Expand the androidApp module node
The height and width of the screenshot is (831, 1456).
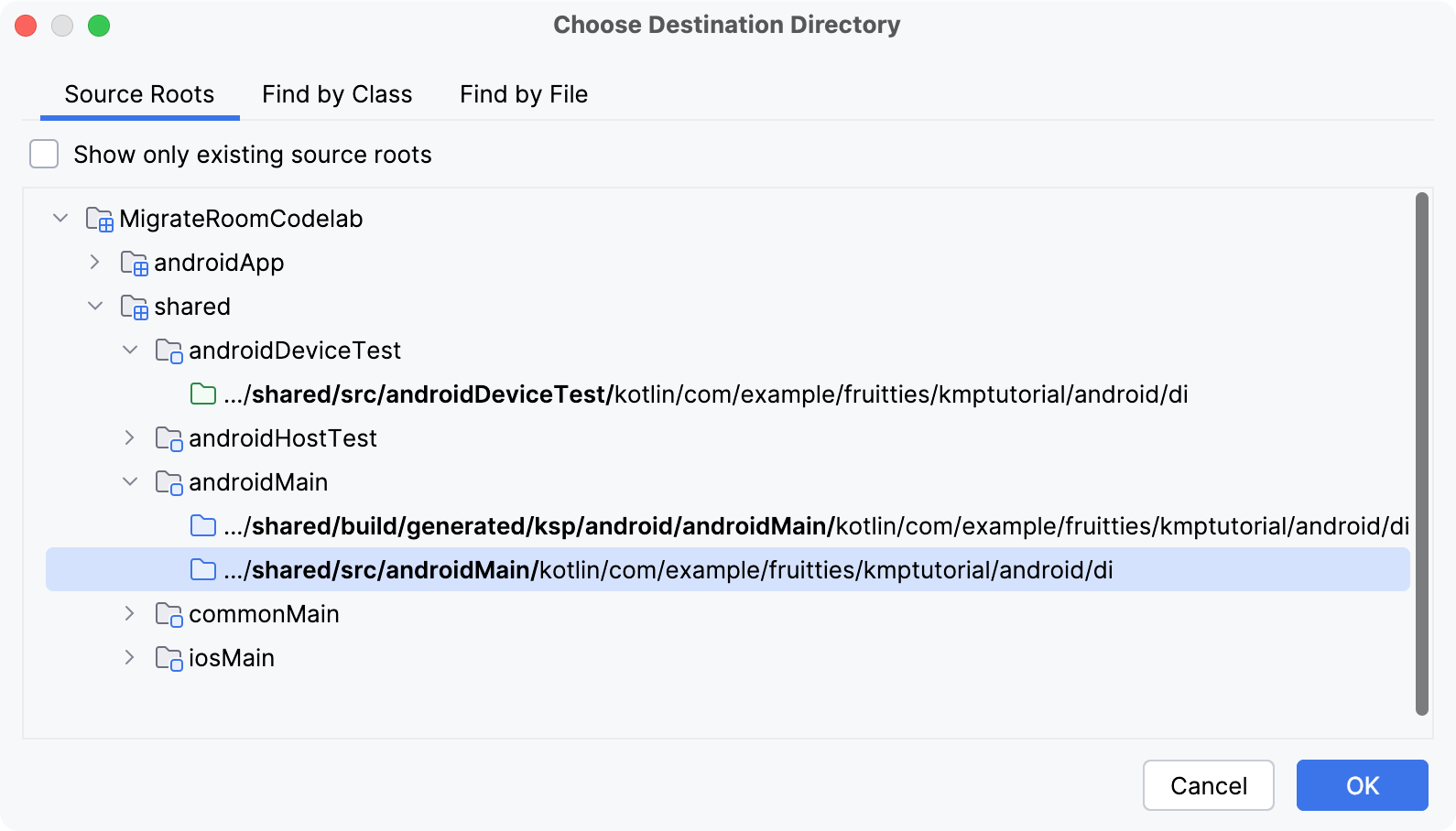click(x=95, y=263)
